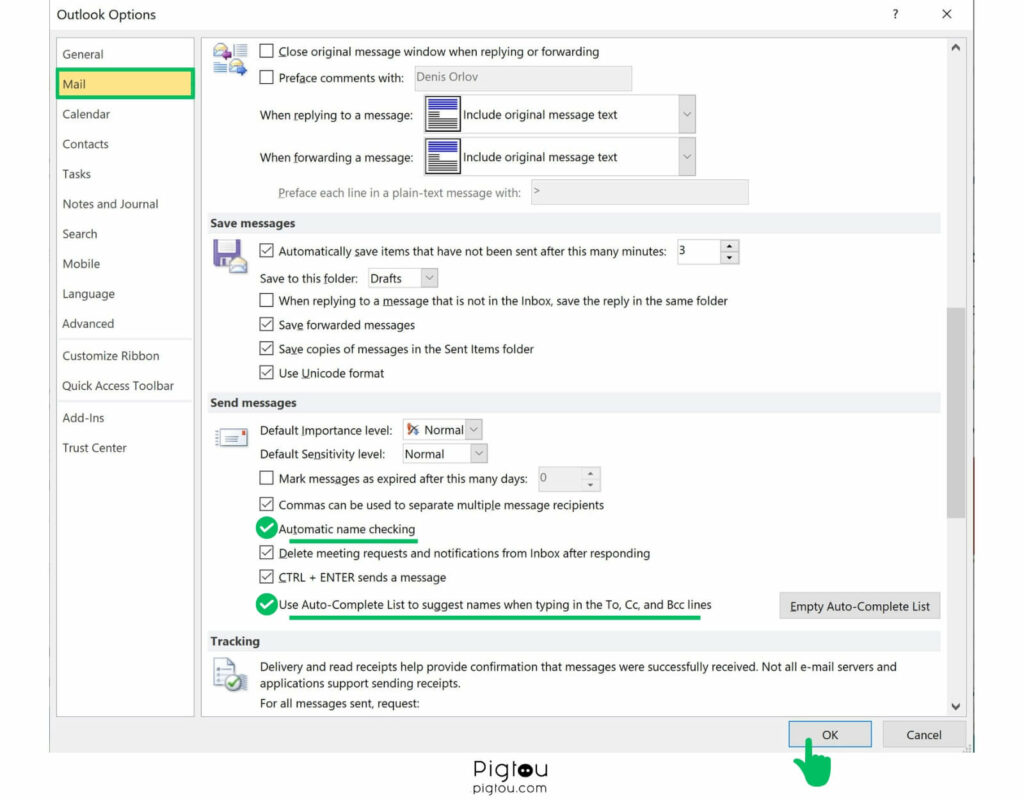Click the Automatic name checking label
This screenshot has width=1024, height=800.
click(347, 529)
